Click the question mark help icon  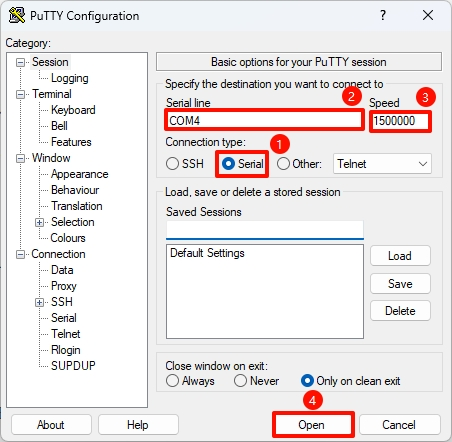(383, 15)
